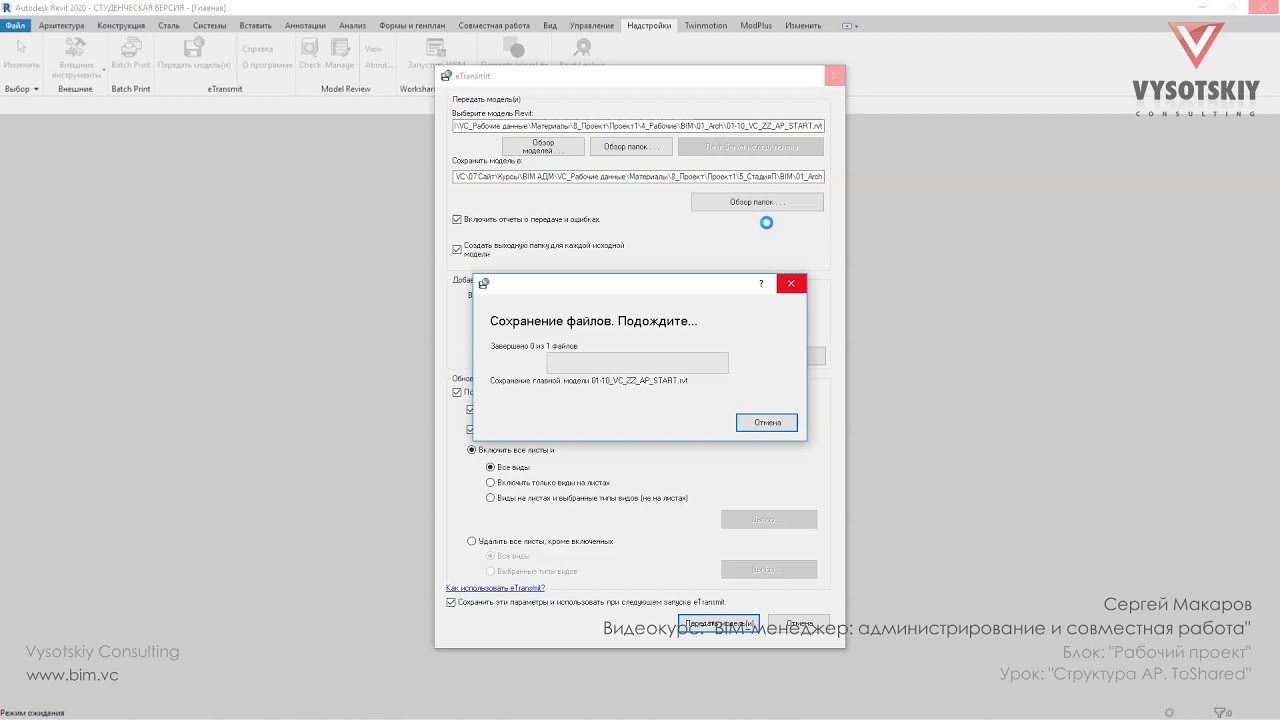The image size is (1280, 720).
Task: Click the help question mark in the saving dialog
Action: [x=761, y=284]
